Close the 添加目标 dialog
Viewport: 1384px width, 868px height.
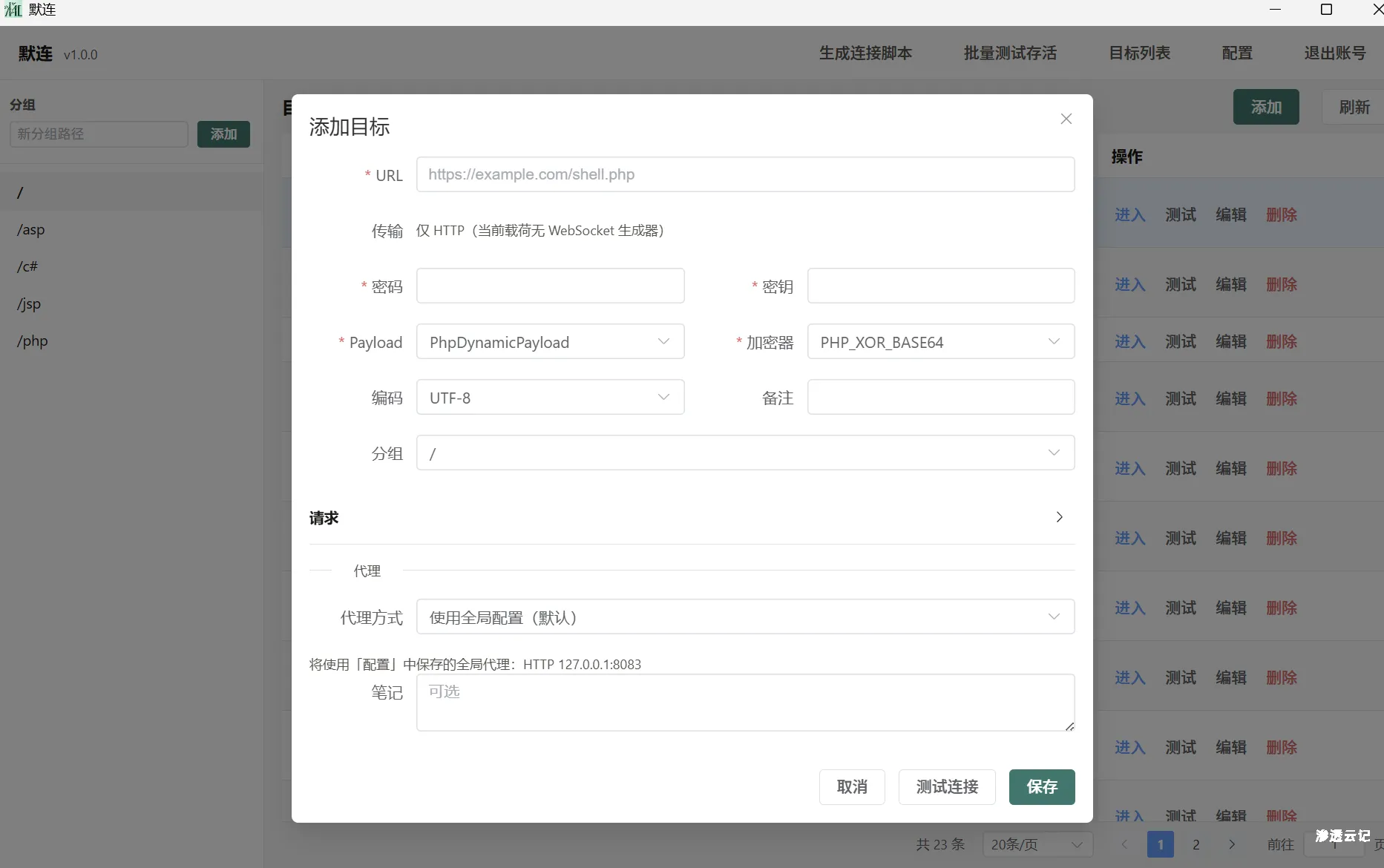pos(1066,119)
